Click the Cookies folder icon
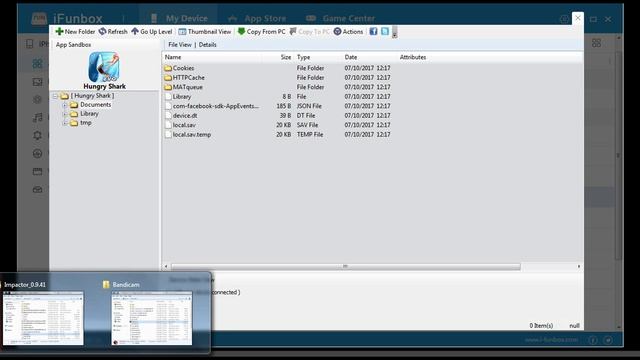 tap(168, 68)
